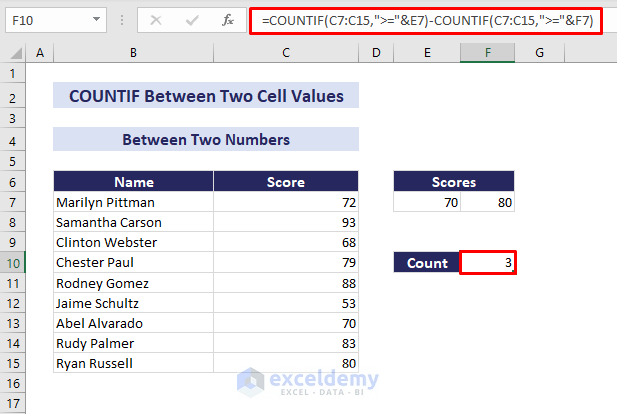Image resolution: width=617 pixels, height=414 pixels.
Task: Click the Select All corner triangle
Action: (13, 53)
